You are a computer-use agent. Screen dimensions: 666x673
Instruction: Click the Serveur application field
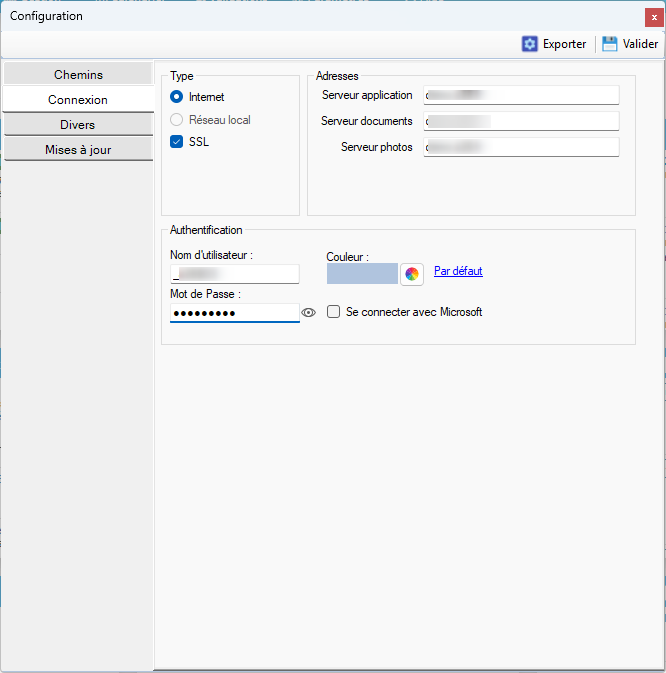tap(521, 95)
